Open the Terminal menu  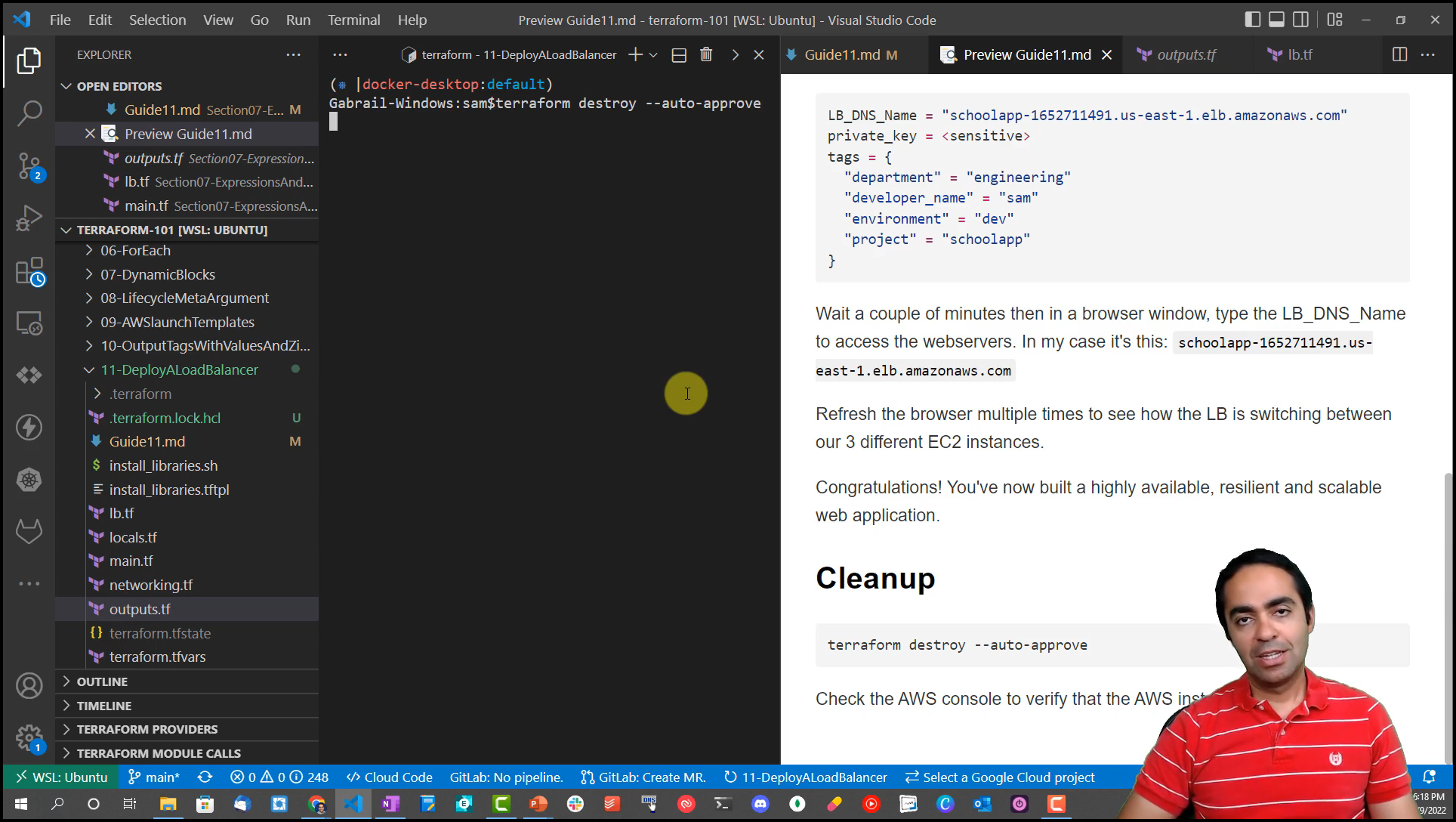pyautogui.click(x=353, y=20)
